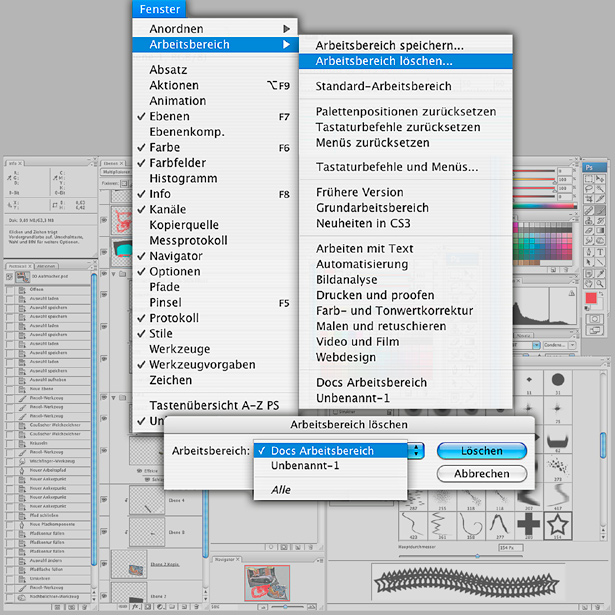Select the History Brush tool
Screen dimensions: 615x615
pos(600,220)
